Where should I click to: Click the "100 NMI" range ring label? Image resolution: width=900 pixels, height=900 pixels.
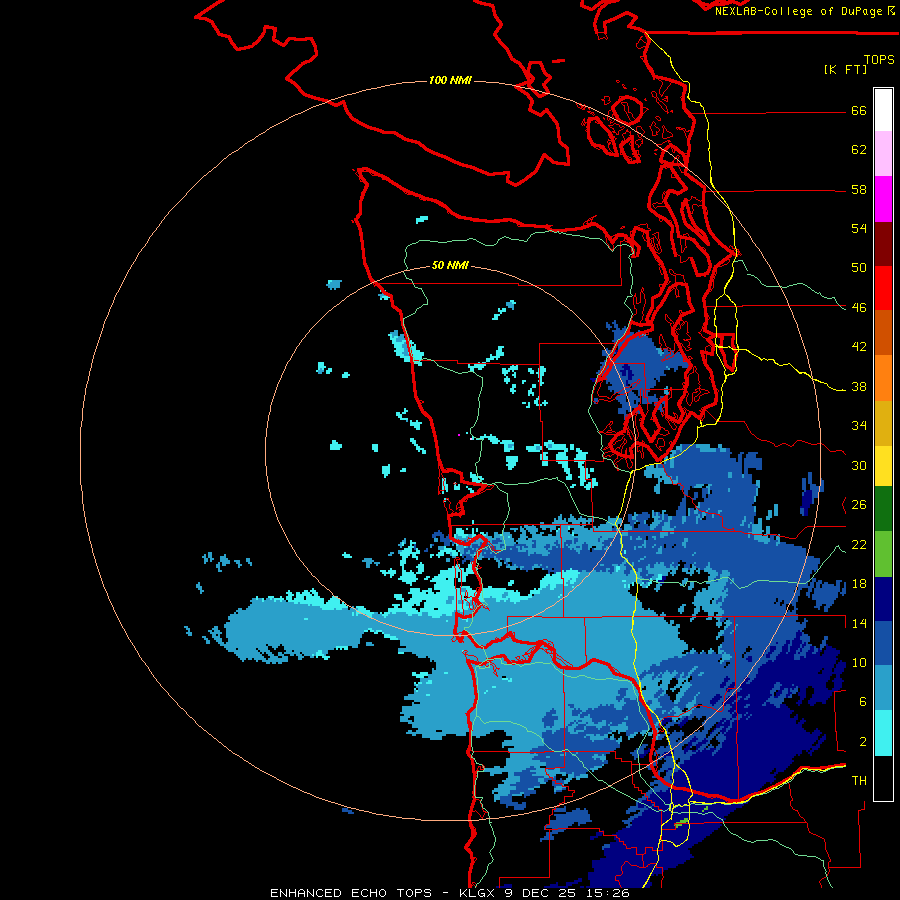click(x=450, y=80)
